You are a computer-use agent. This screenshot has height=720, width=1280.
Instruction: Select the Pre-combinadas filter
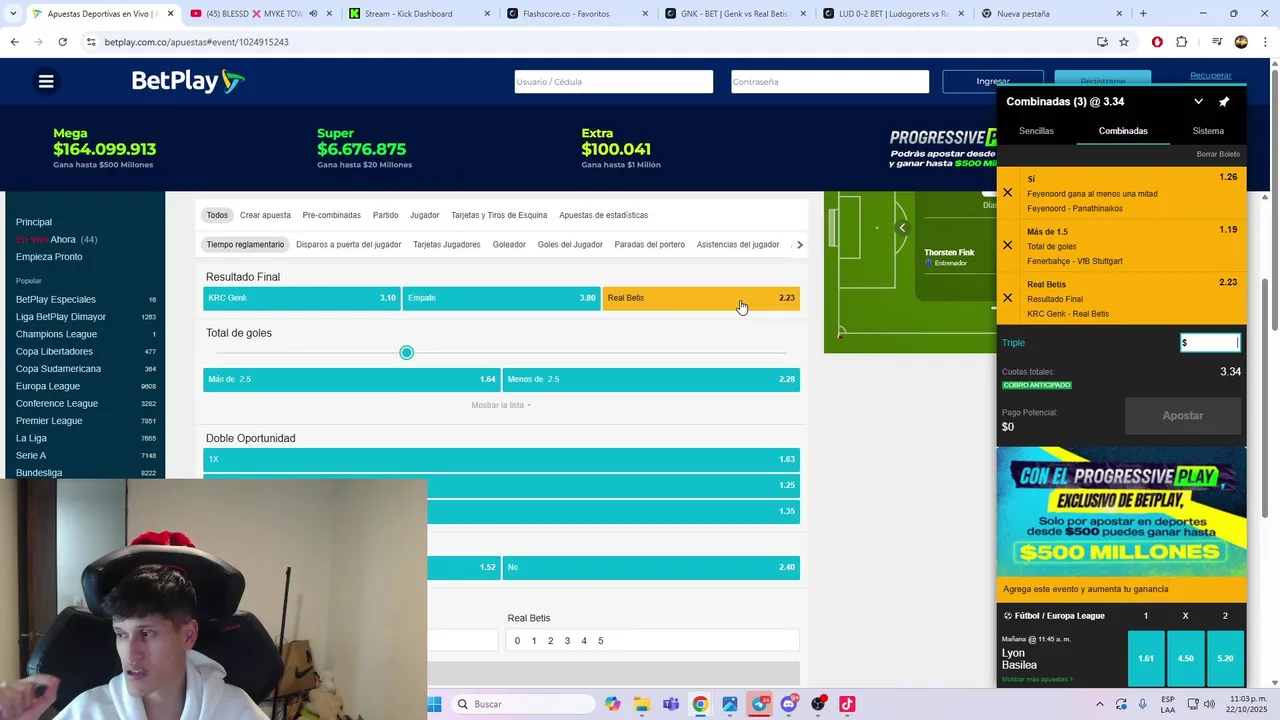[x=331, y=215]
